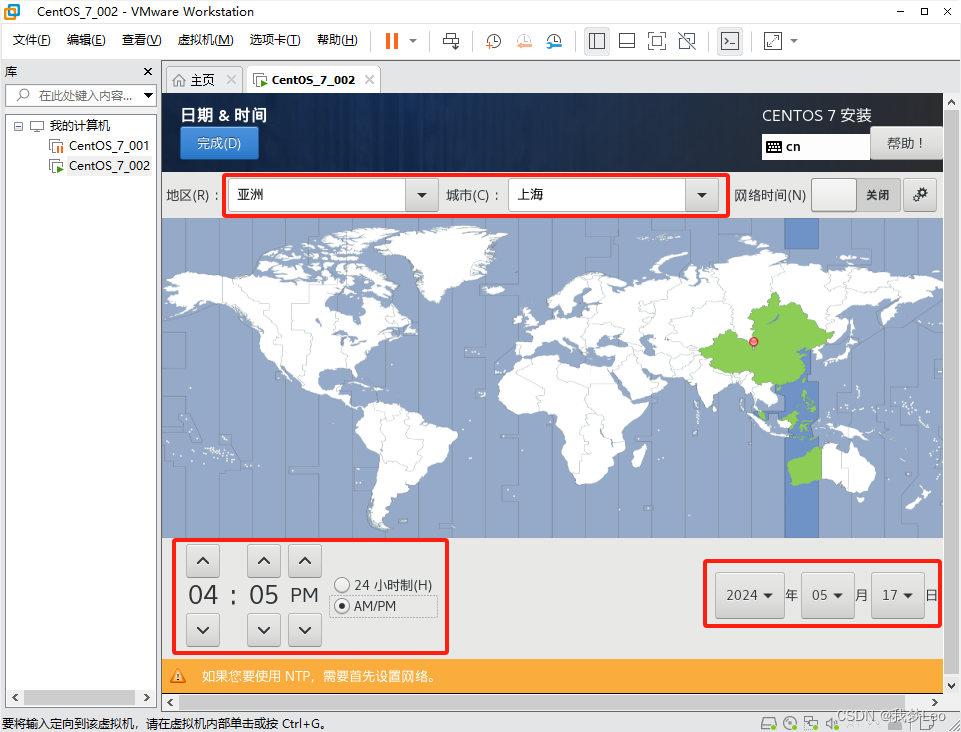Click the hard disk status bar icon
The height and width of the screenshot is (732, 961).
[x=769, y=723]
